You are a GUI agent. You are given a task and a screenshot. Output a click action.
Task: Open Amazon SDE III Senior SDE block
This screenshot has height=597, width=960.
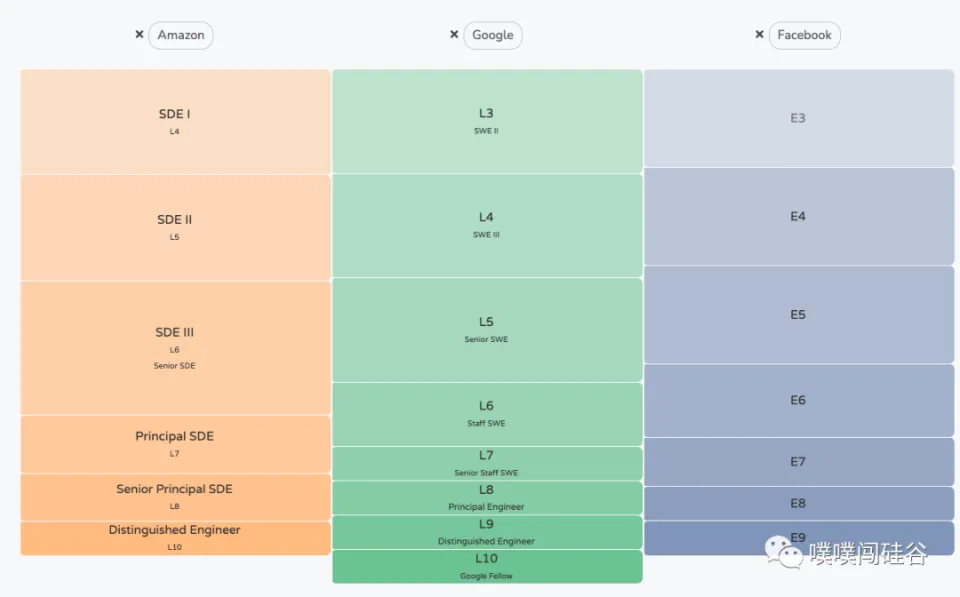point(175,347)
